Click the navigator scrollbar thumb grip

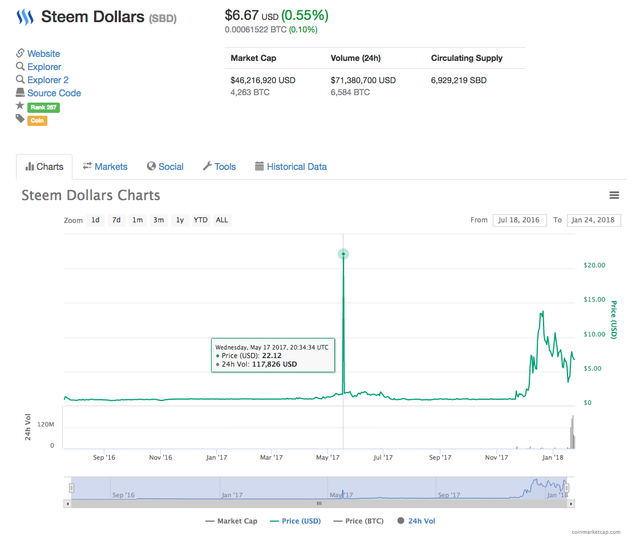[x=319, y=504]
